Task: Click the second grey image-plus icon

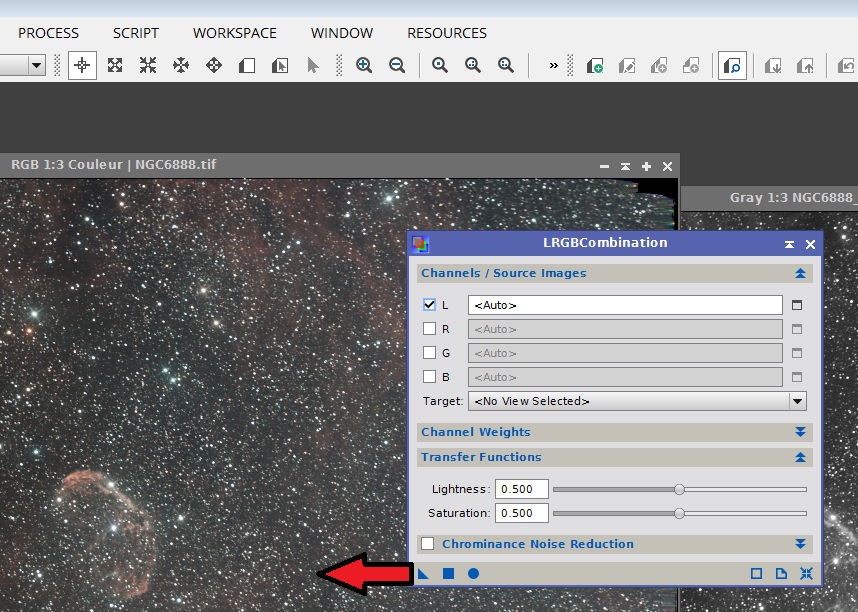Action: (691, 66)
